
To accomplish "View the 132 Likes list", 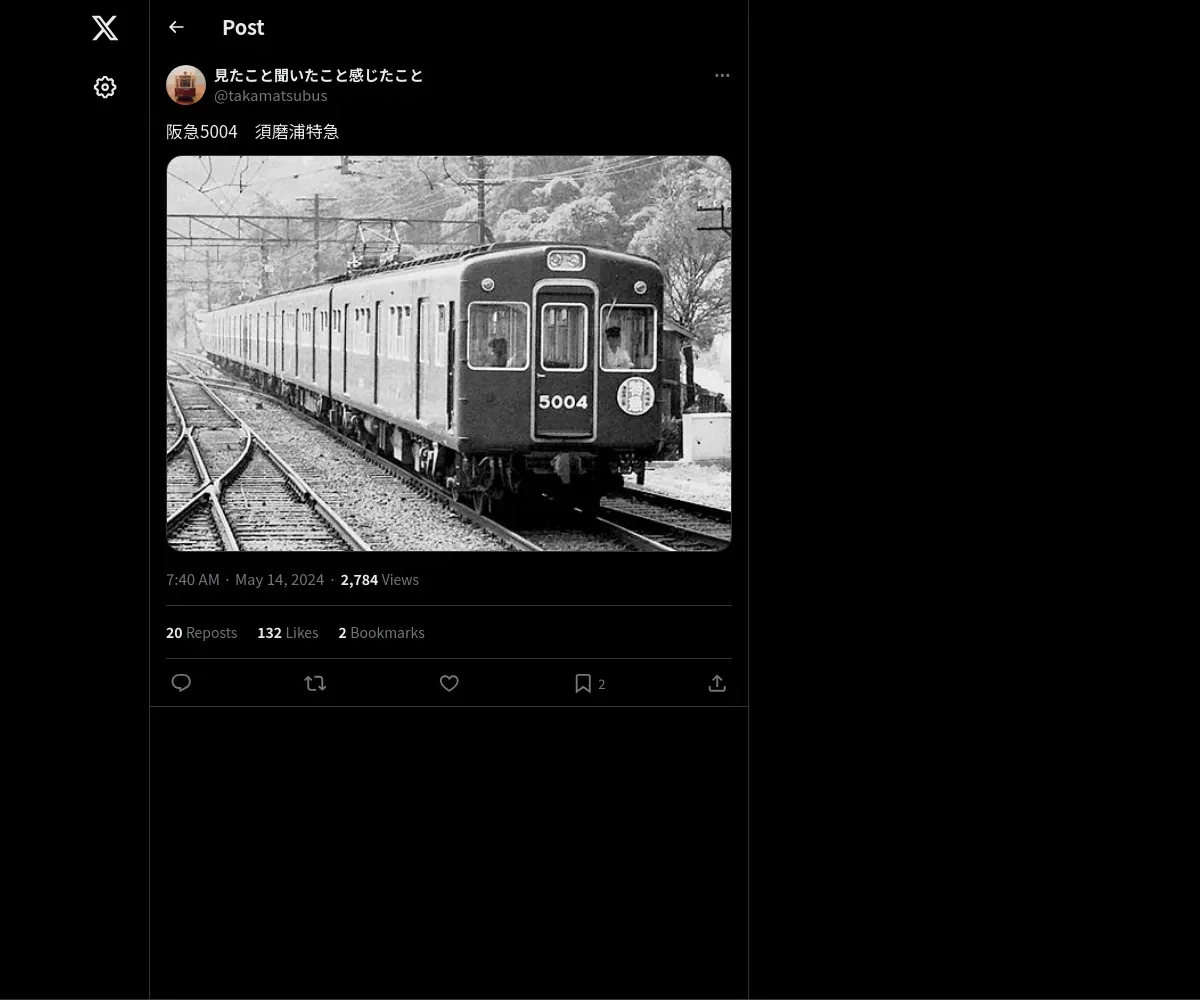I will tap(288, 633).
